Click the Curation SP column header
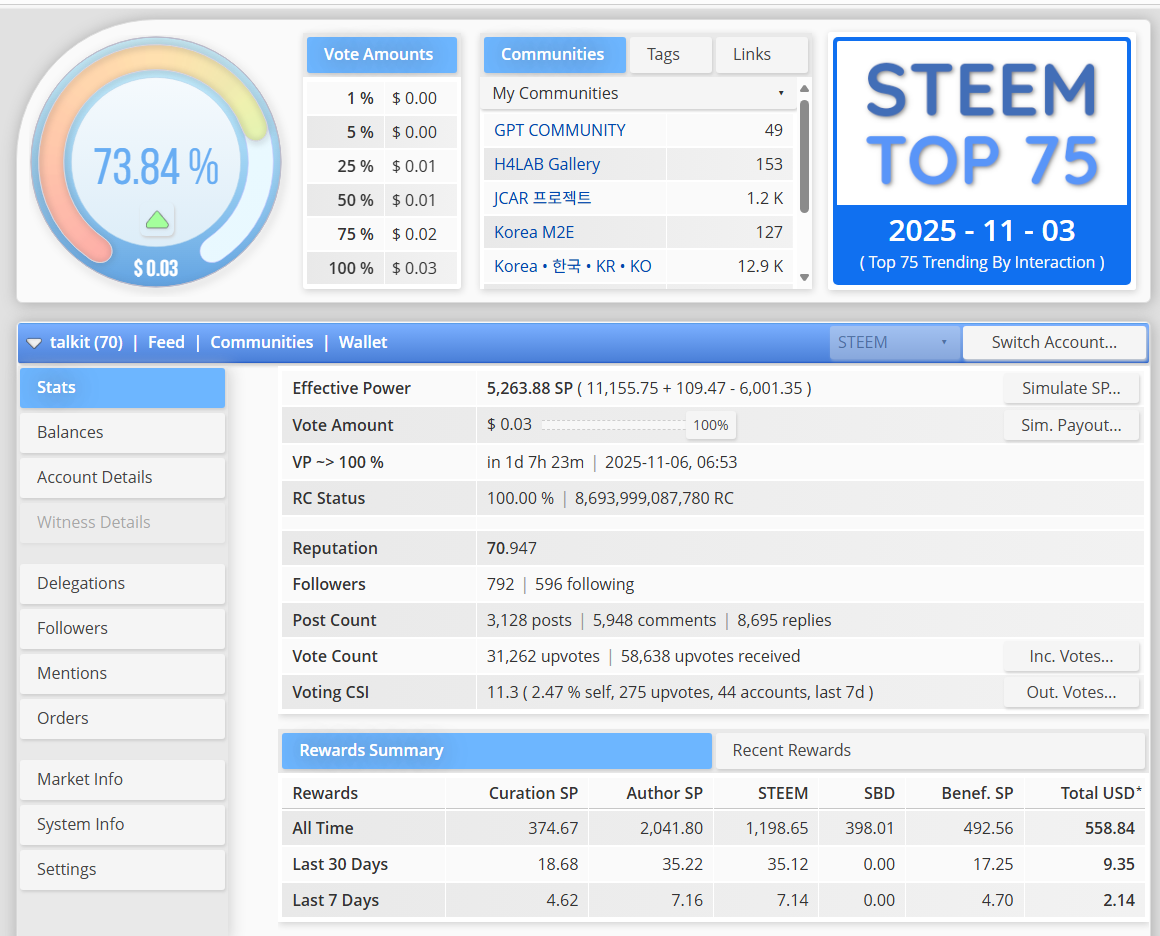1160x936 pixels. pyautogui.click(x=533, y=793)
